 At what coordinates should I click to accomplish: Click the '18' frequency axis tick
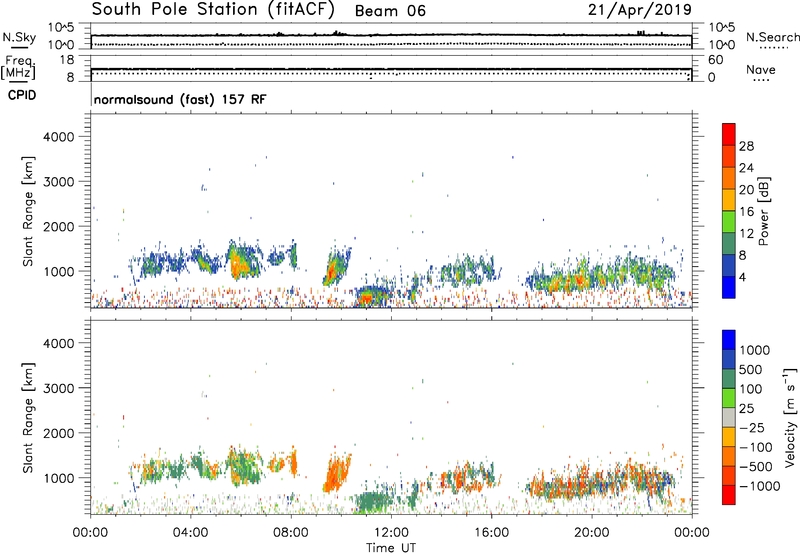[x=67, y=60]
